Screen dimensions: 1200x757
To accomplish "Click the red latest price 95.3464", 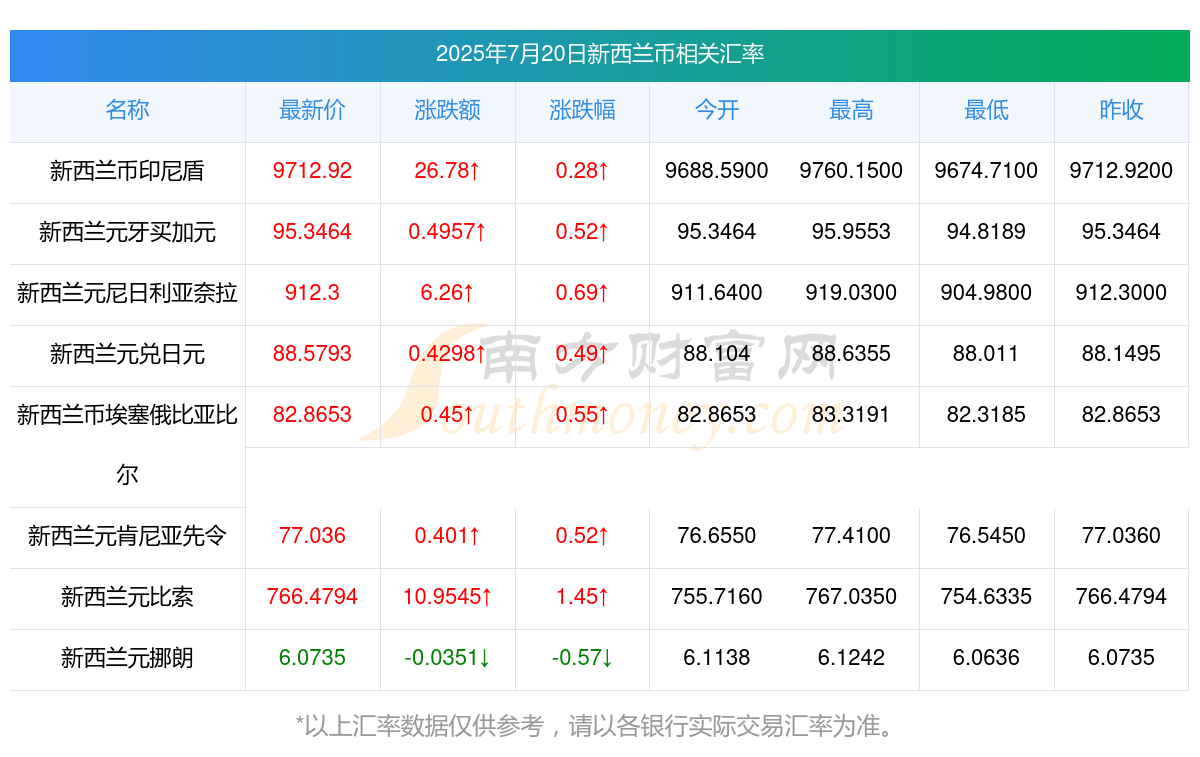I will coord(312,232).
